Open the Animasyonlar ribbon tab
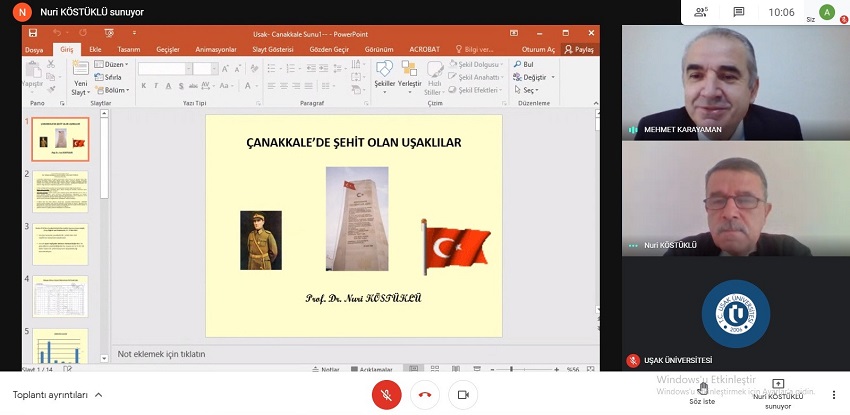 [216, 48]
